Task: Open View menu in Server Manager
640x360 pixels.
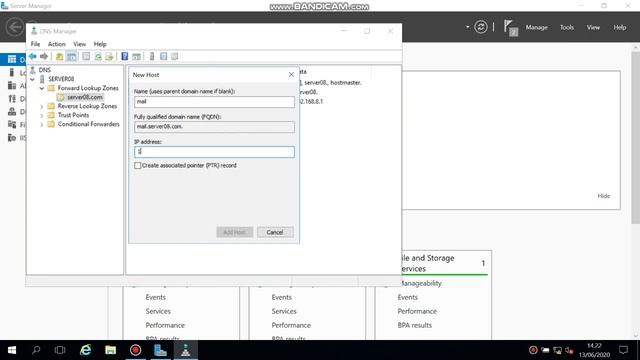Action: coord(593,27)
